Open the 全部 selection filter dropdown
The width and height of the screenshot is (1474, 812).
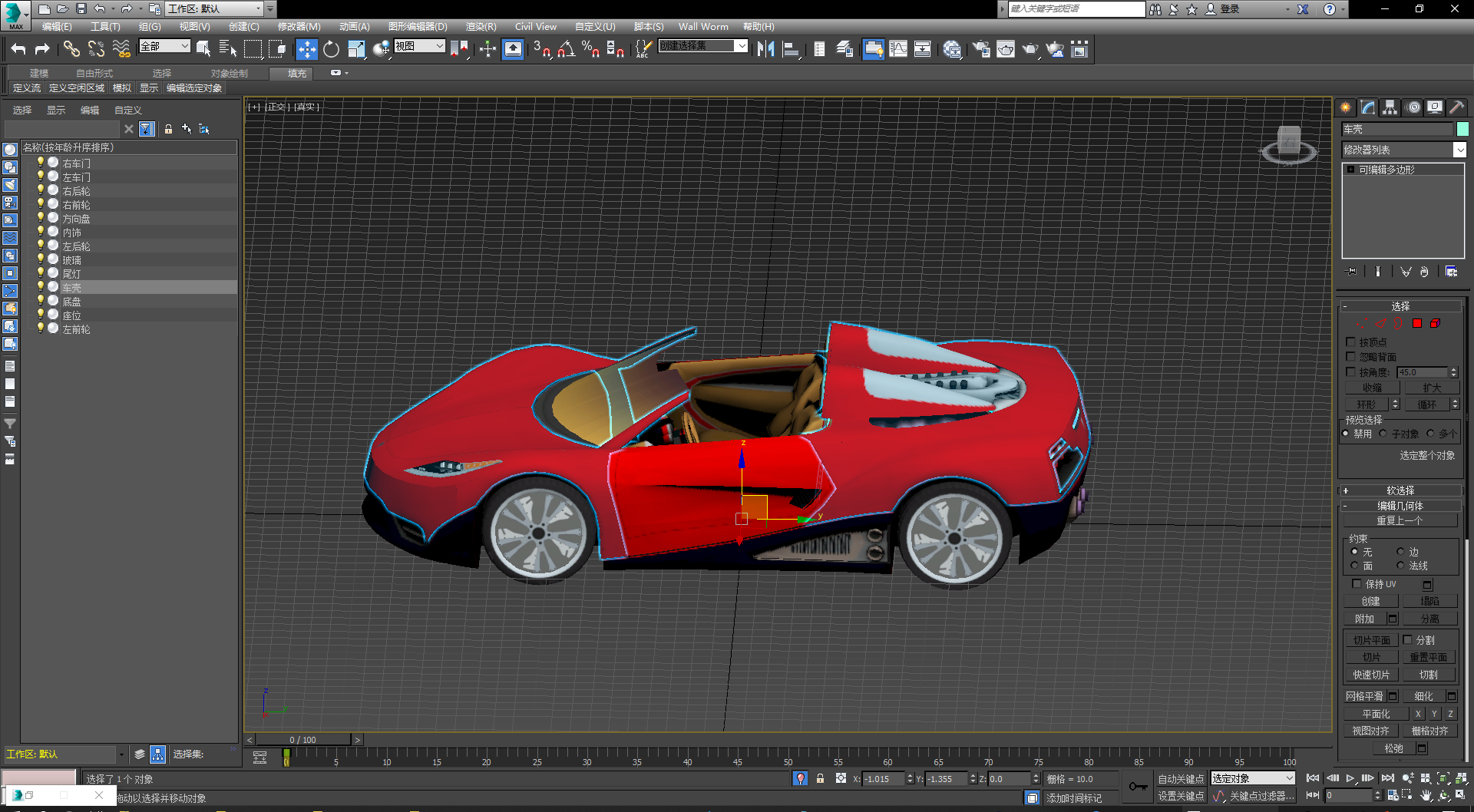click(164, 47)
